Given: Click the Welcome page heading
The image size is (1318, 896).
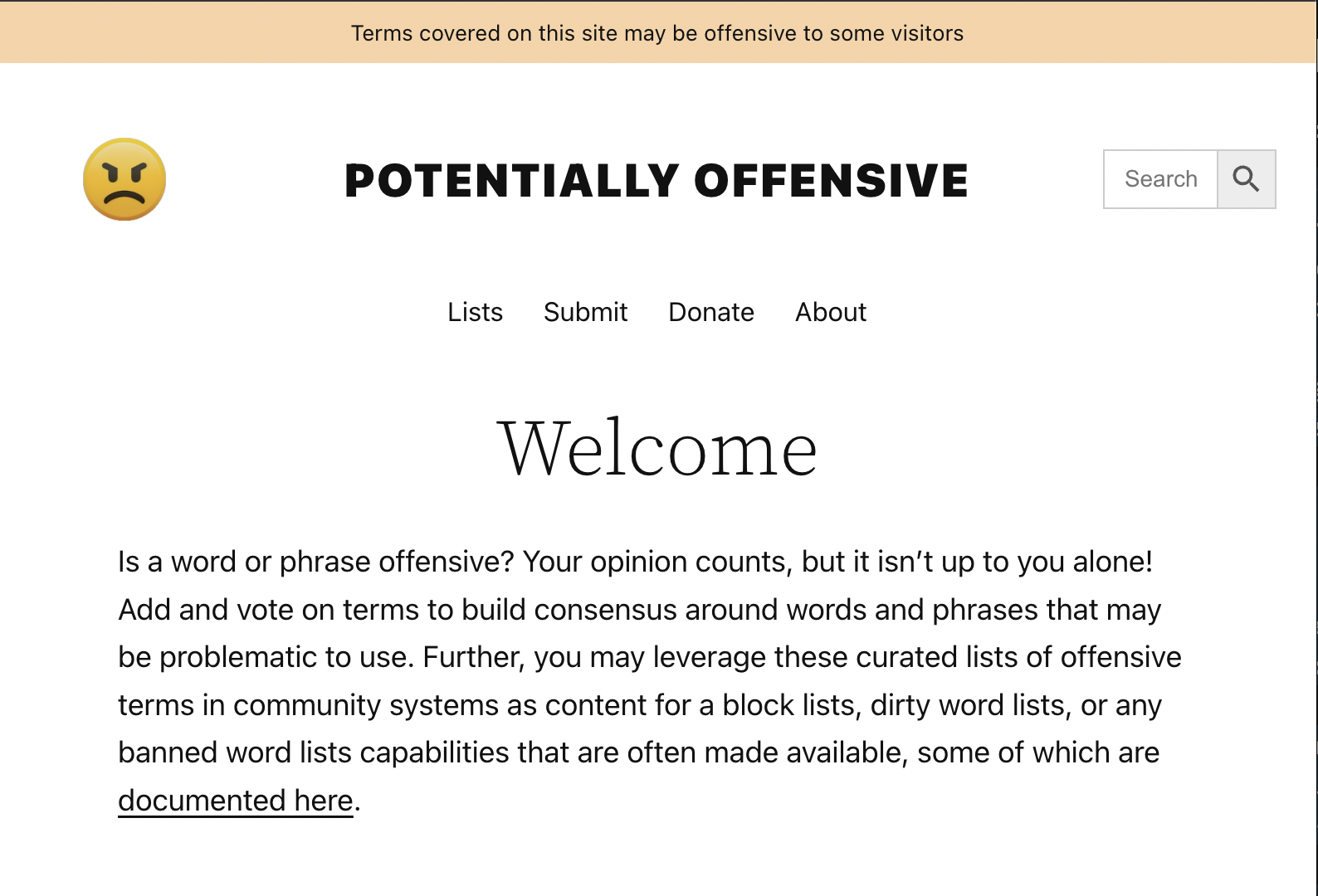Looking at the screenshot, I should tap(657, 448).
